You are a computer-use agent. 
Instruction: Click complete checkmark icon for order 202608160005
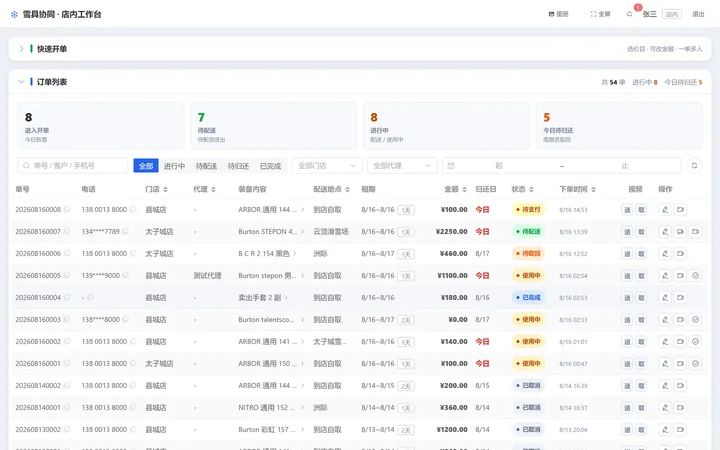695,276
